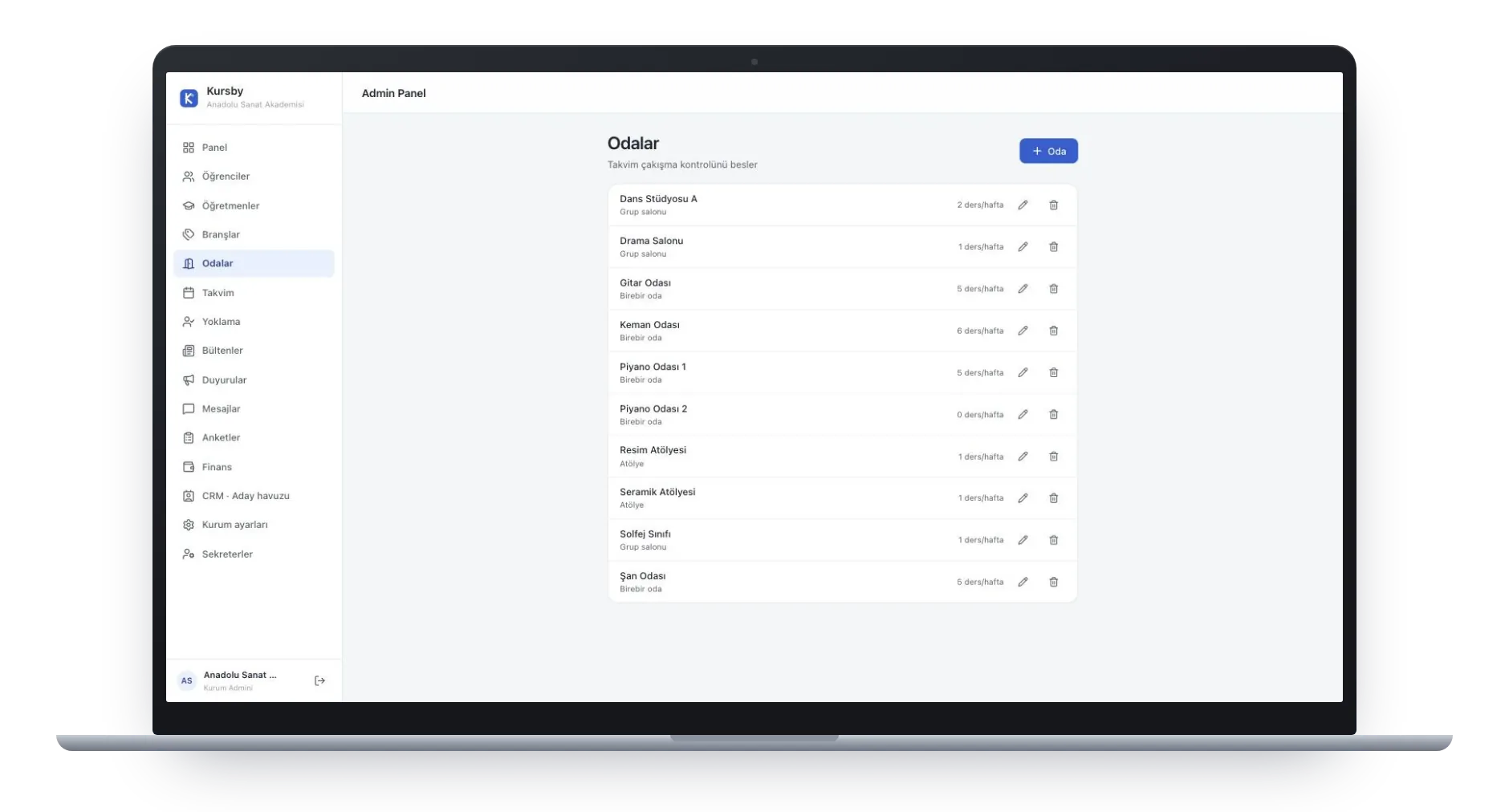Screen dimensions: 1509x812
Task: Edit the Dans Stüdyosu A room
Action: [1023, 205]
